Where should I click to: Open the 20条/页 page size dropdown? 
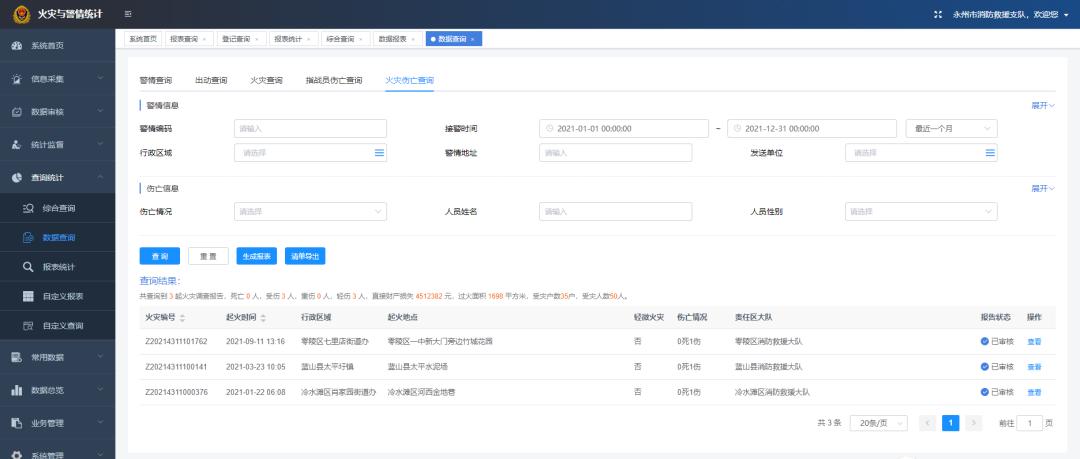pos(878,423)
